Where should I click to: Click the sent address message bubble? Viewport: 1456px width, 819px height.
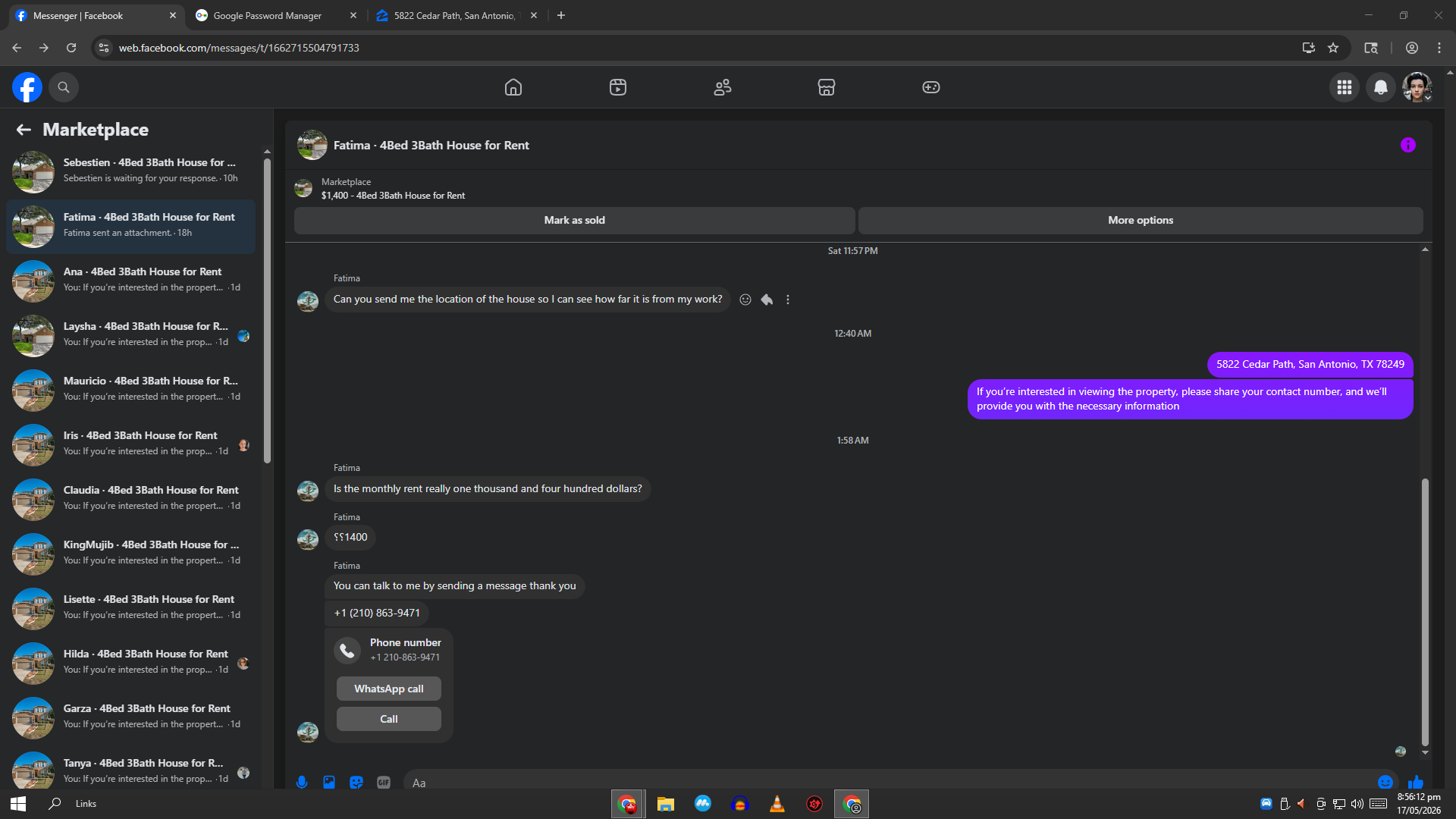1310,364
